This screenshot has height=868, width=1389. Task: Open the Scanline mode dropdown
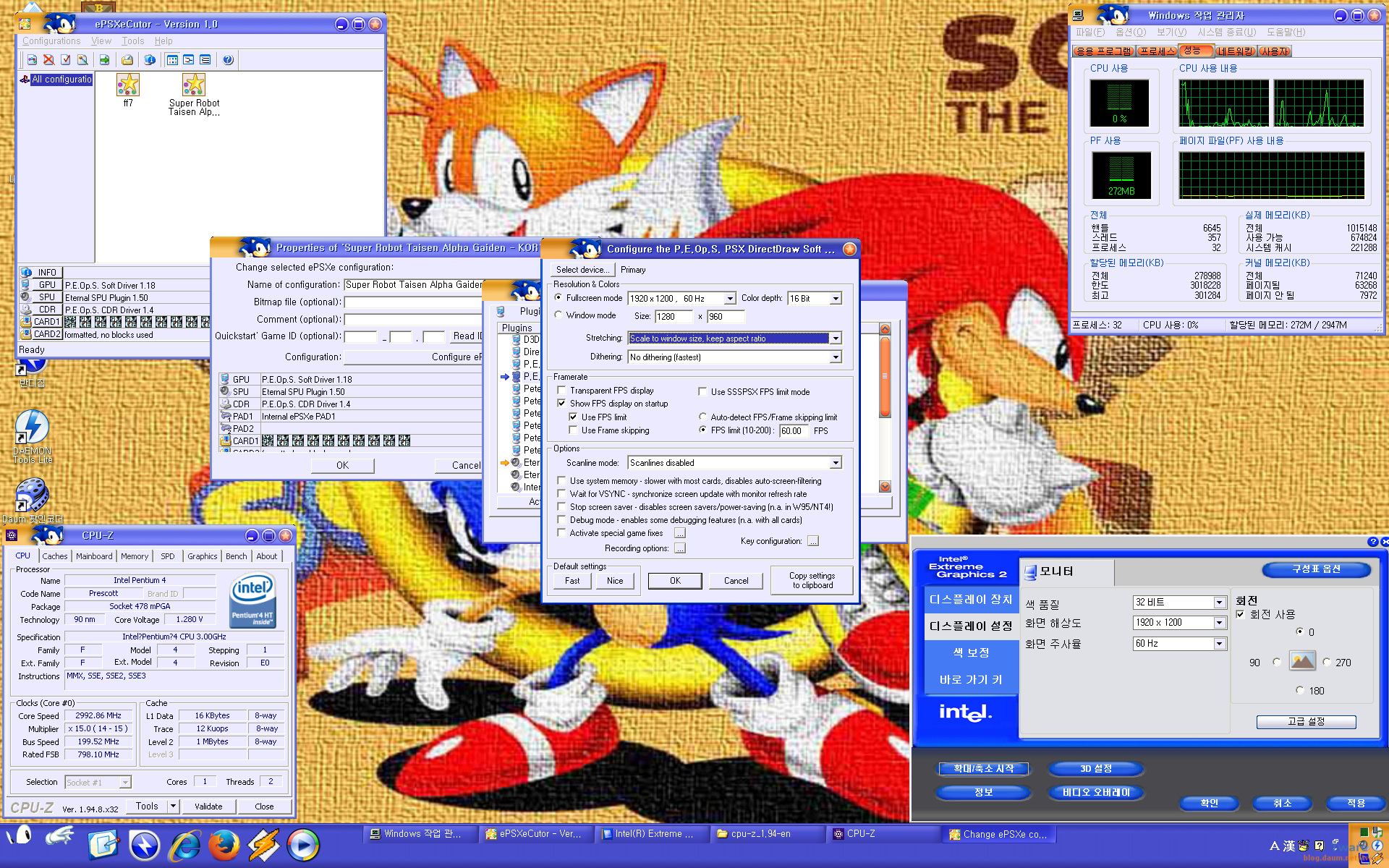click(836, 463)
